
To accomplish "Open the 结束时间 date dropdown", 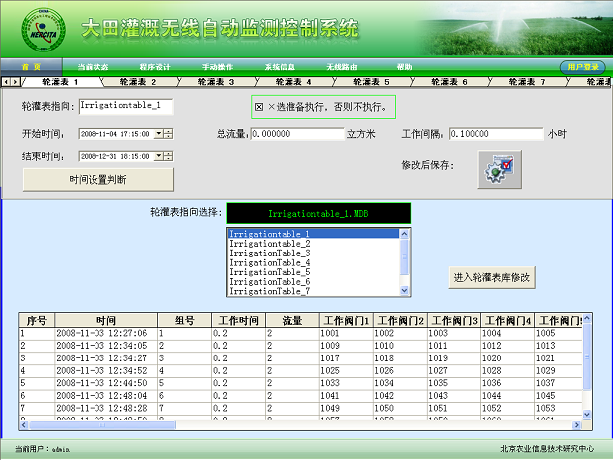I will (159, 156).
